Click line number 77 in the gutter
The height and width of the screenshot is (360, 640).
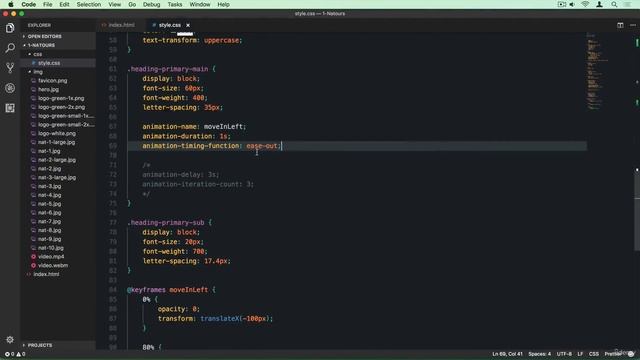pyautogui.click(x=113, y=222)
